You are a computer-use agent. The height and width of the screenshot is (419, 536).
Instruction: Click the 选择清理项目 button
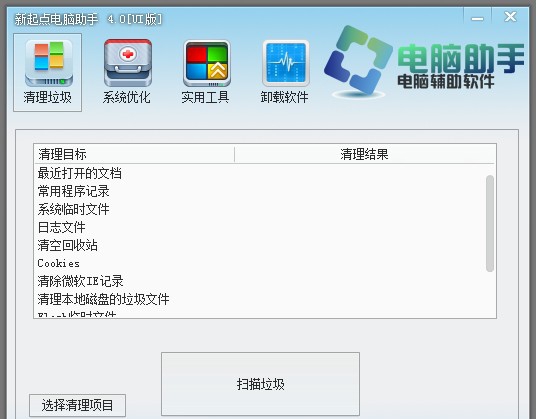coord(77,405)
